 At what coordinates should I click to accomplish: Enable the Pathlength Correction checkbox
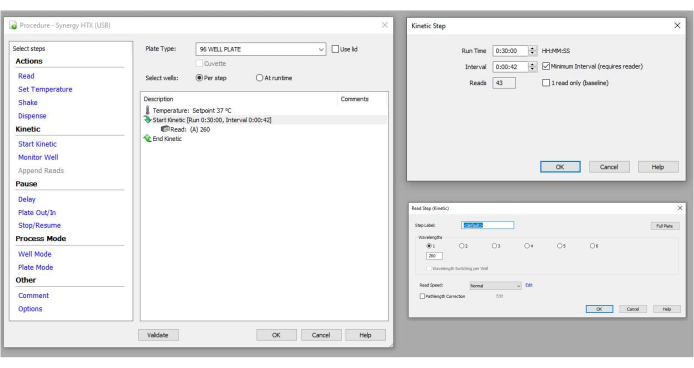click(x=422, y=296)
